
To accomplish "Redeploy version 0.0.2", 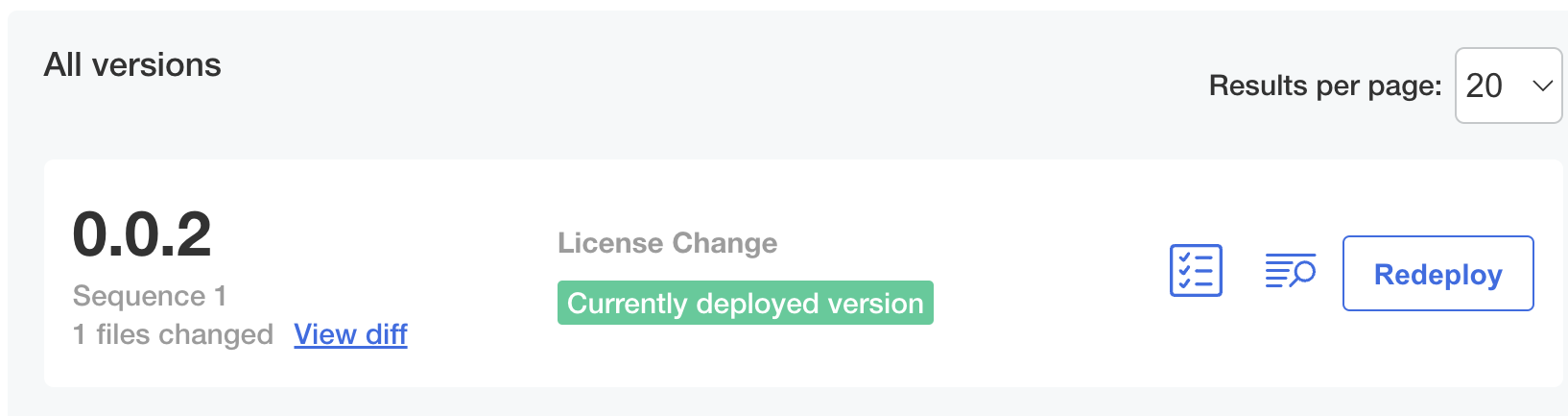I will coord(1437,274).
